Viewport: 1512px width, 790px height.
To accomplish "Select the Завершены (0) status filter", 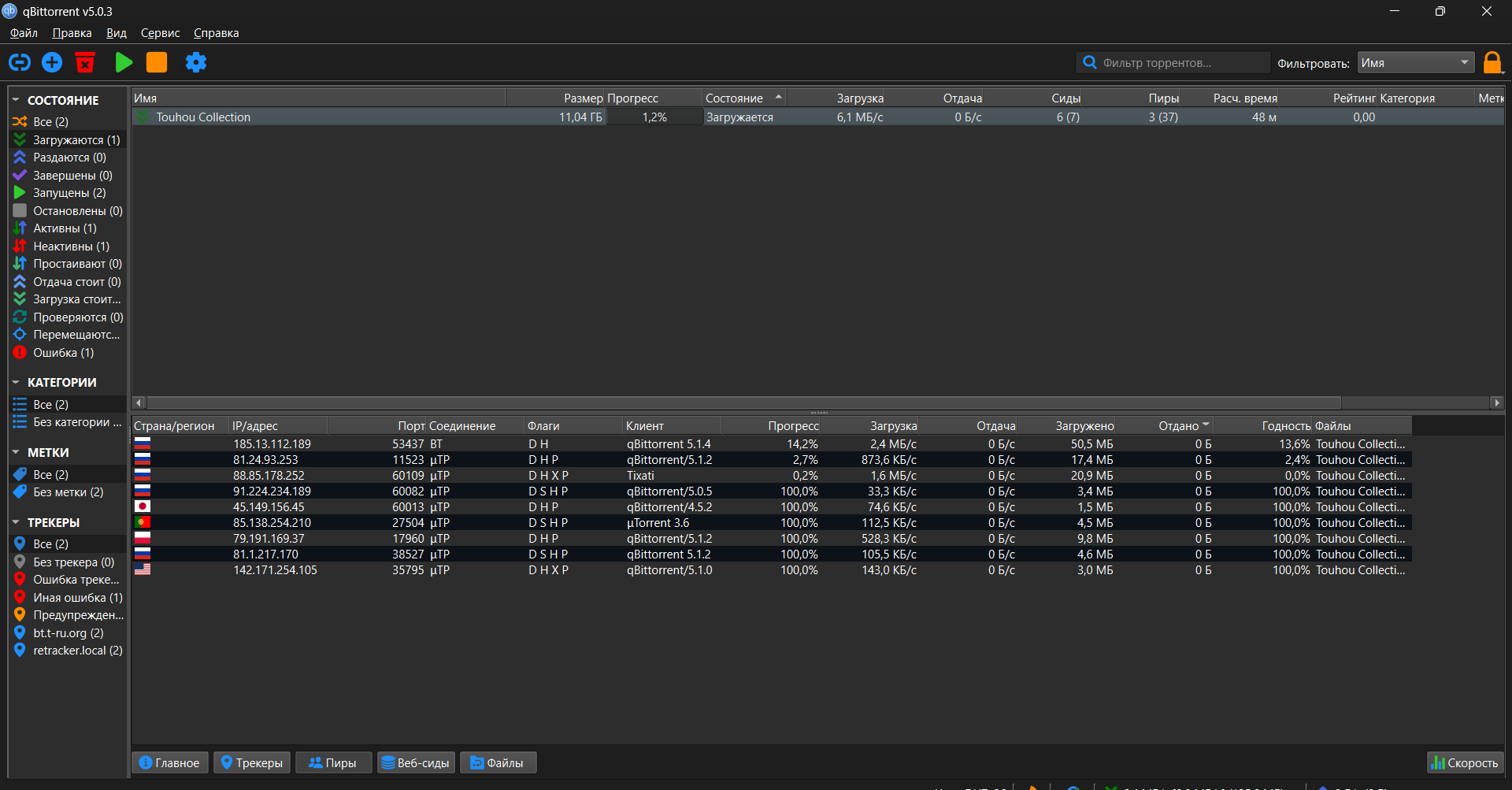I will click(x=67, y=175).
